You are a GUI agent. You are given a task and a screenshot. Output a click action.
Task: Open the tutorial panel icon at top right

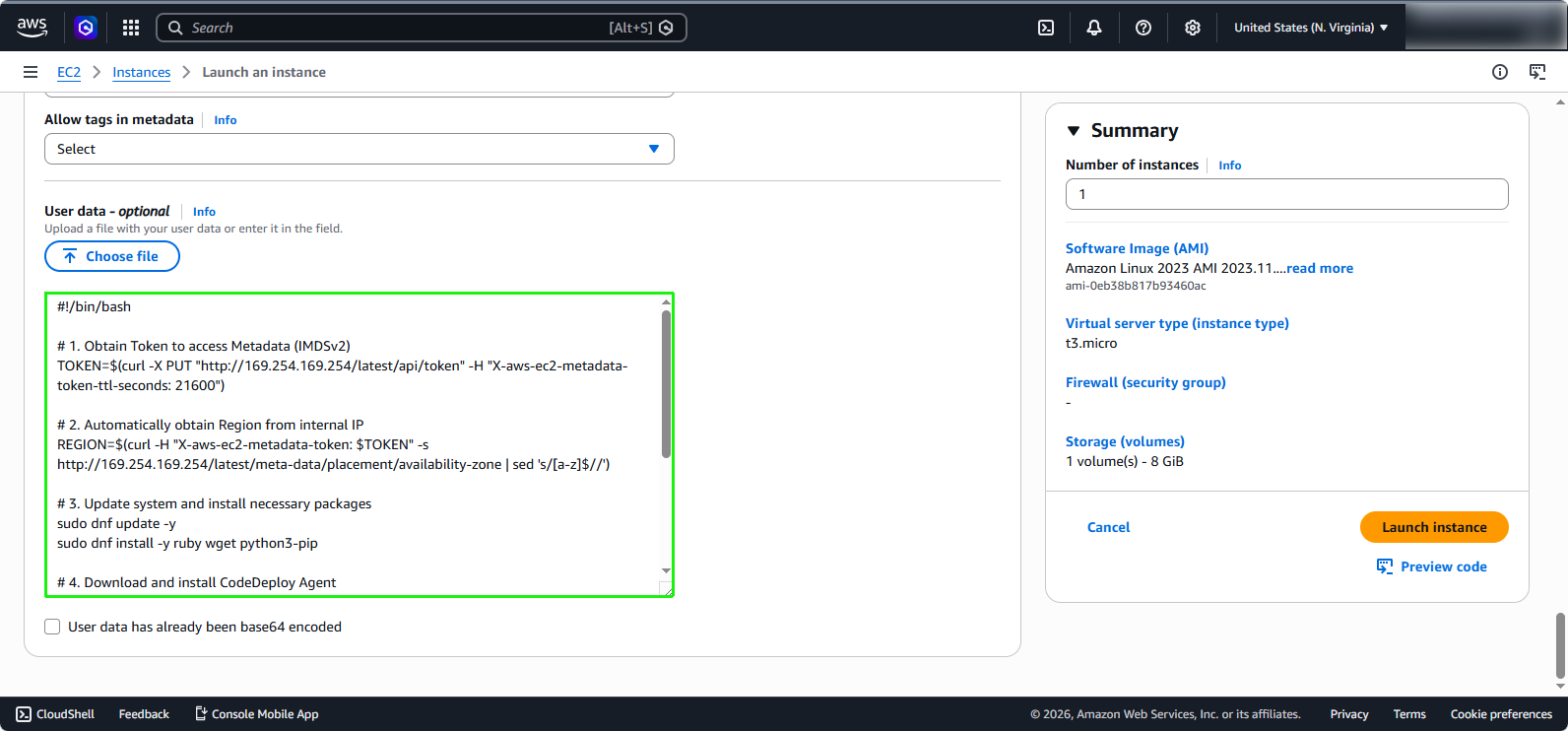pyautogui.click(x=1537, y=72)
